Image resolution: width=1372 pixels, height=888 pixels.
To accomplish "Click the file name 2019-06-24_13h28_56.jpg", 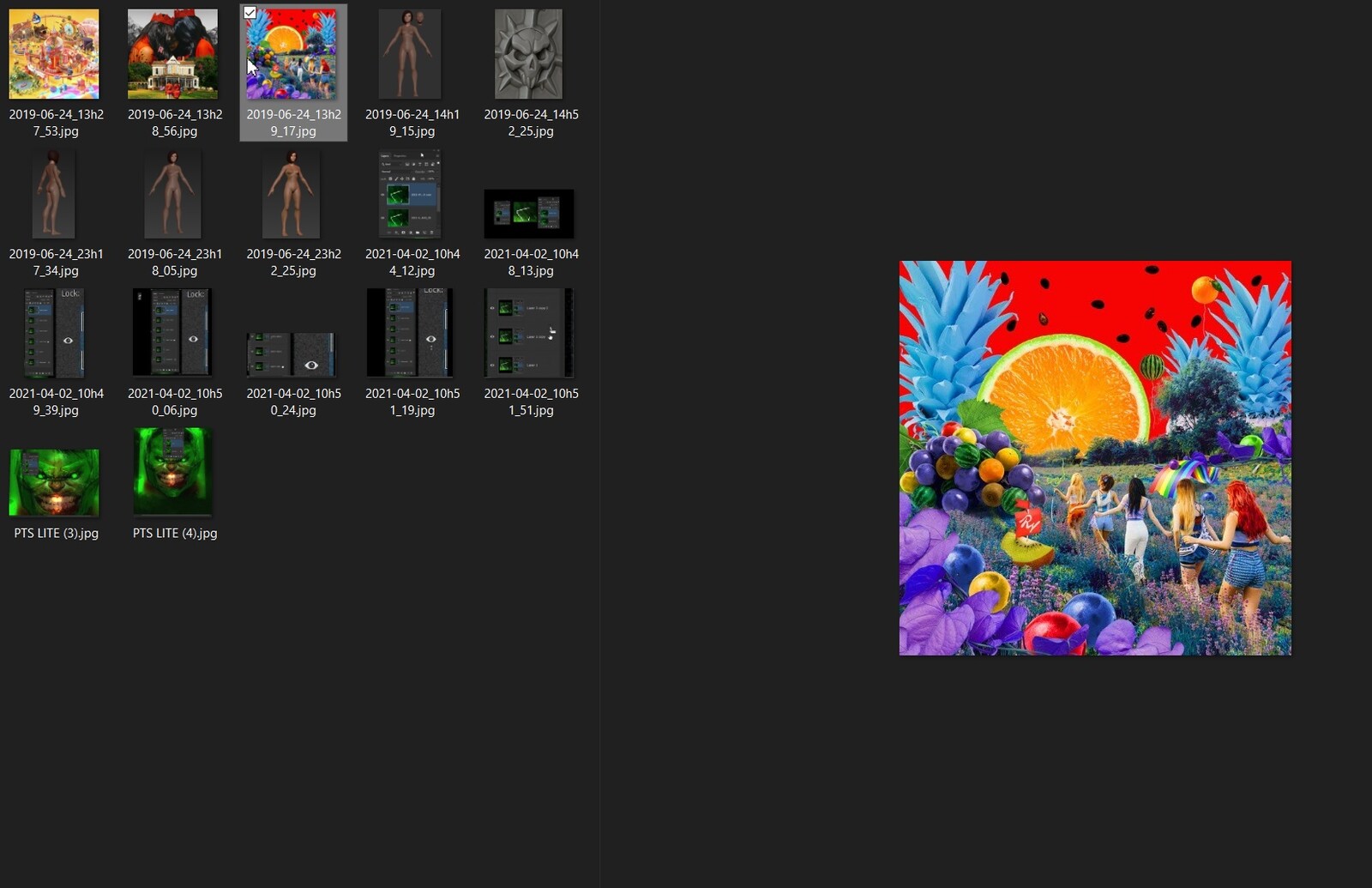I will (x=175, y=123).
